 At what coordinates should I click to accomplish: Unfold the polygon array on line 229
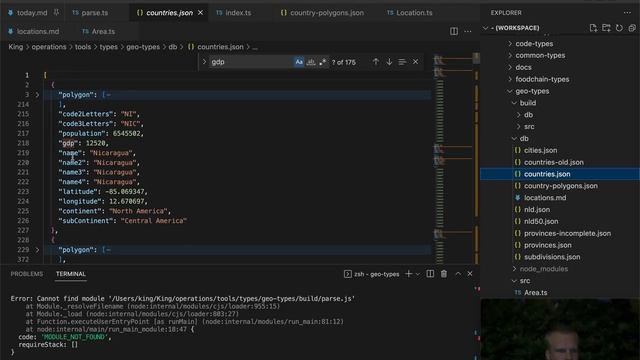[x=37, y=250]
